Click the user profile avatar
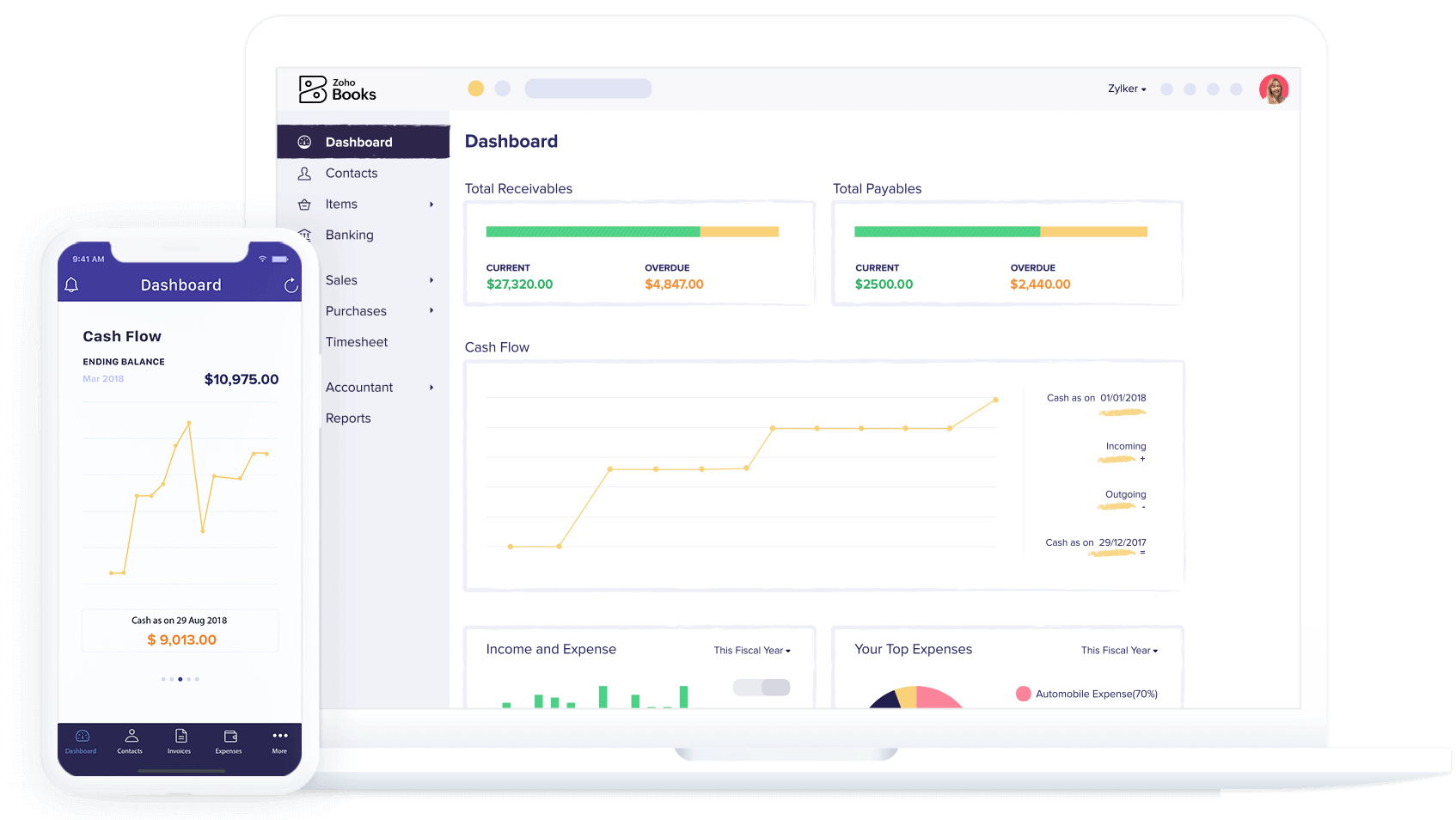This screenshot has width=1456, height=820. (x=1274, y=88)
